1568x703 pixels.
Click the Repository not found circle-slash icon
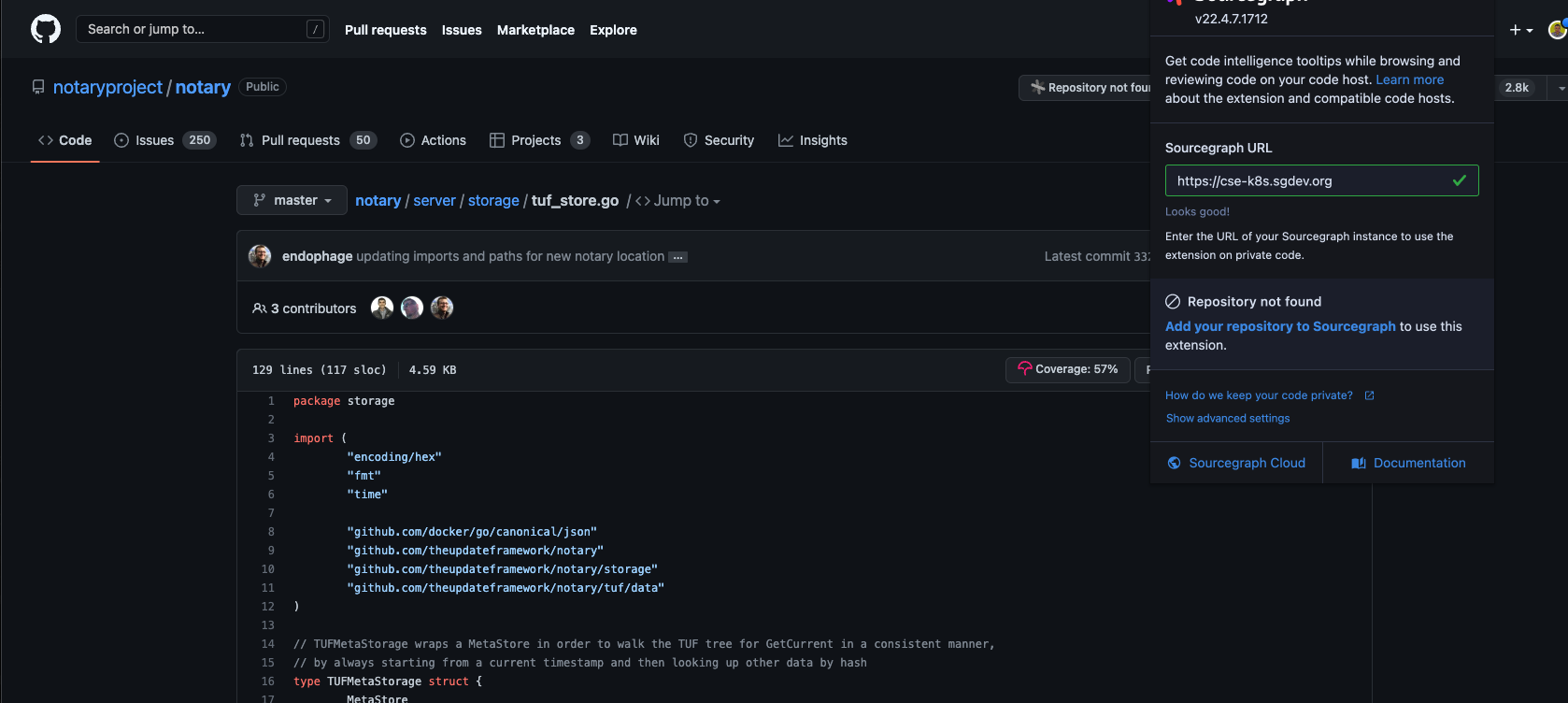[1173, 301]
